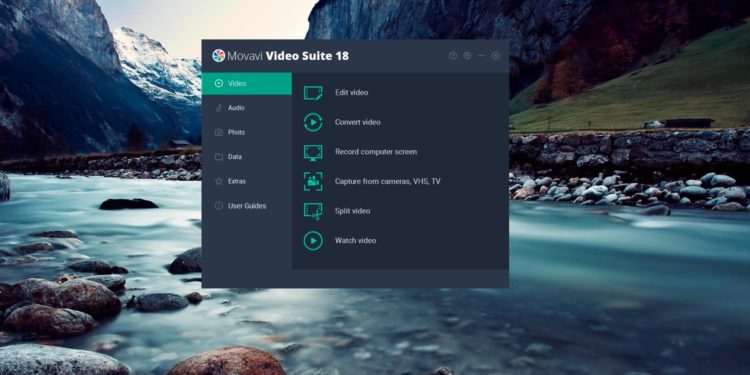Viewport: 750px width, 375px height.
Task: Open the Edit video tool
Action: [336, 92]
